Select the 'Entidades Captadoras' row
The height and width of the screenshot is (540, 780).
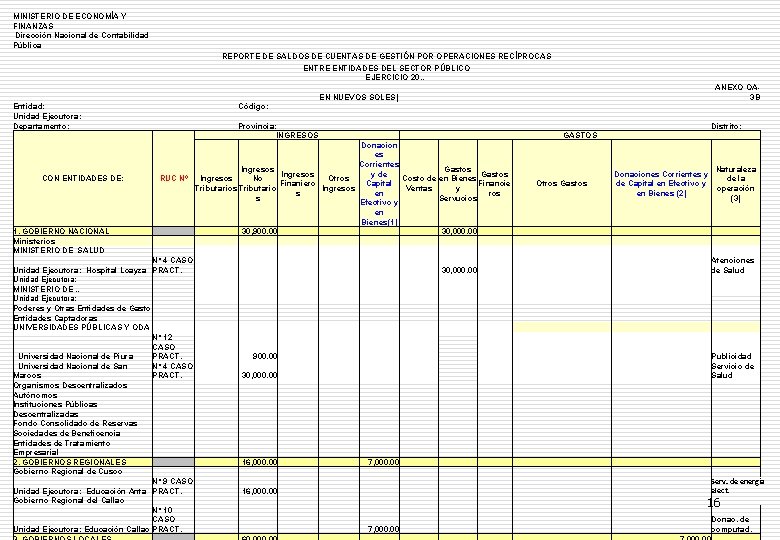coord(55,318)
